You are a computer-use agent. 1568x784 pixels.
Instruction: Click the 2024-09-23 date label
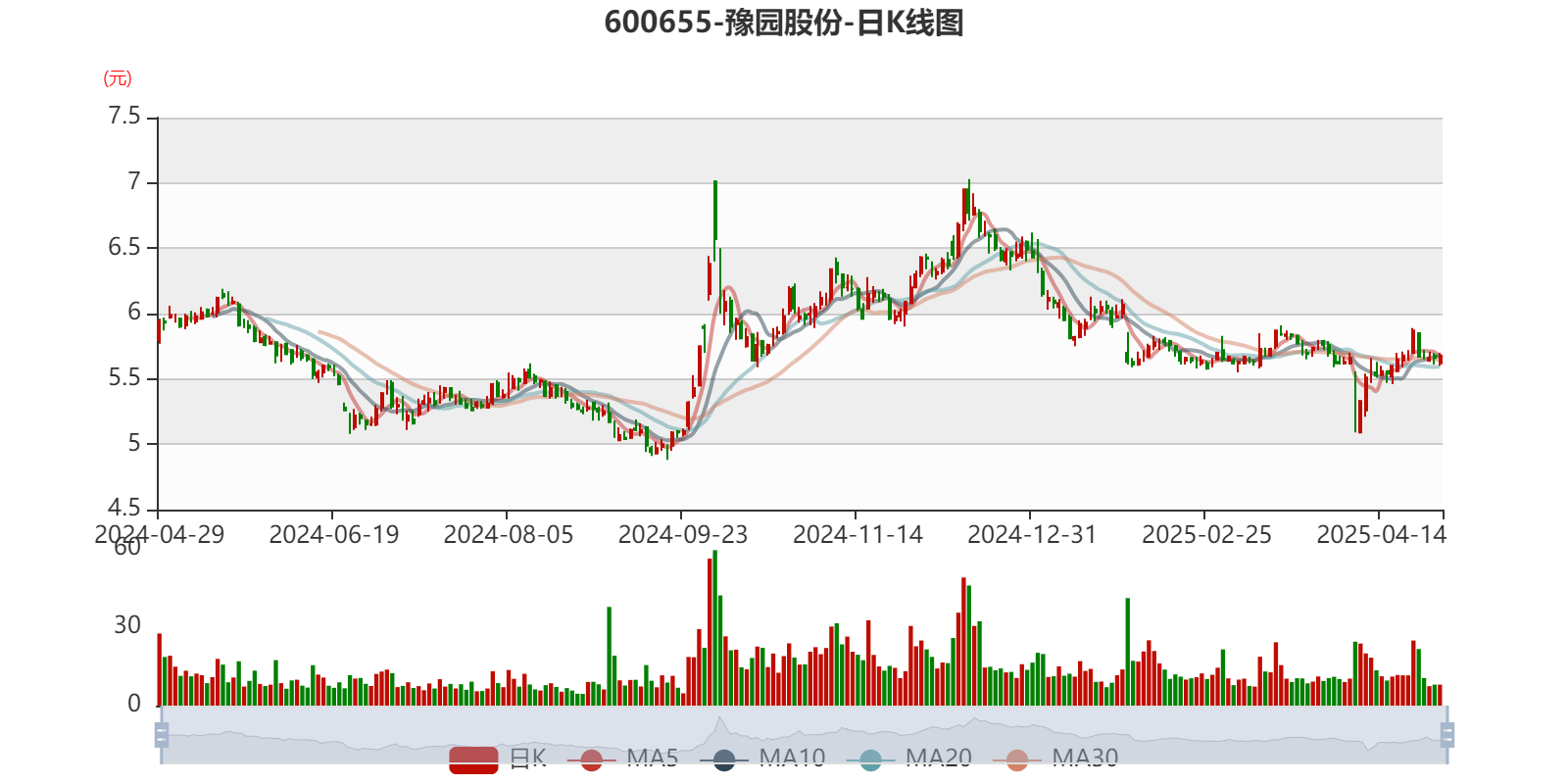(682, 535)
